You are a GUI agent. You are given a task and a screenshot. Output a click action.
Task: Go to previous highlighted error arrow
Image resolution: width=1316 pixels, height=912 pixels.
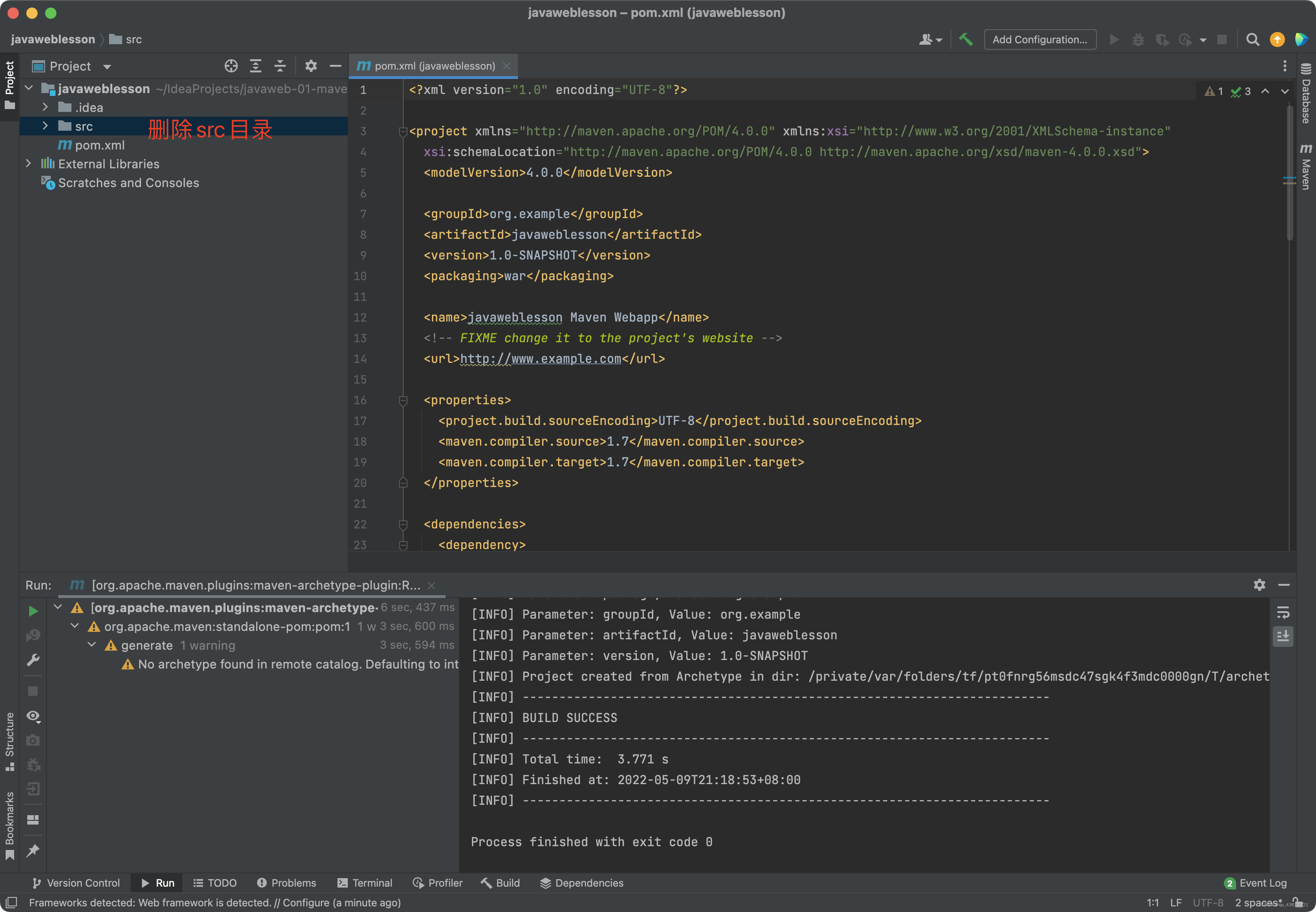pos(1265,91)
